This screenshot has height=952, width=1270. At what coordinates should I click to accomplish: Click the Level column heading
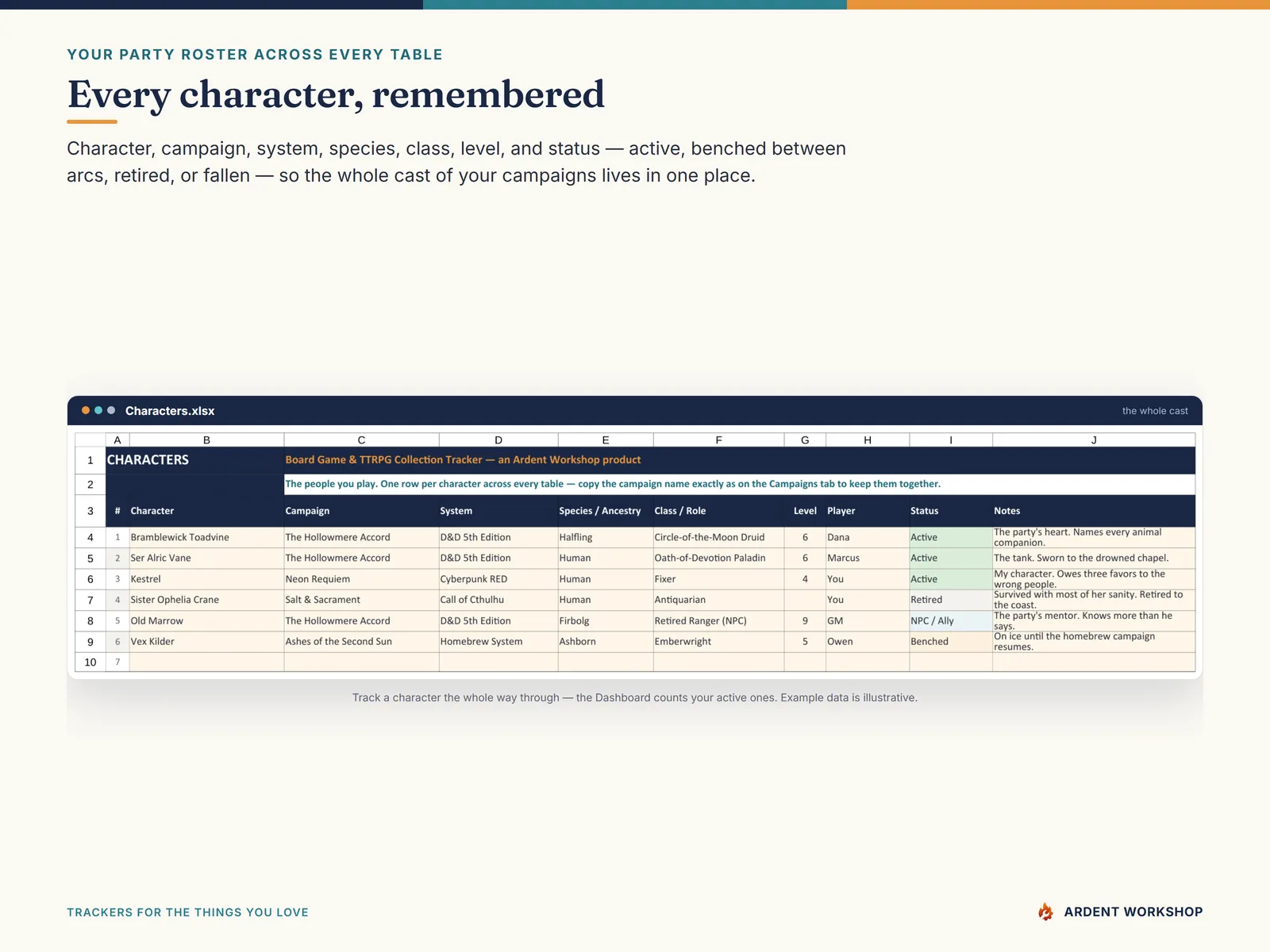[x=805, y=511]
